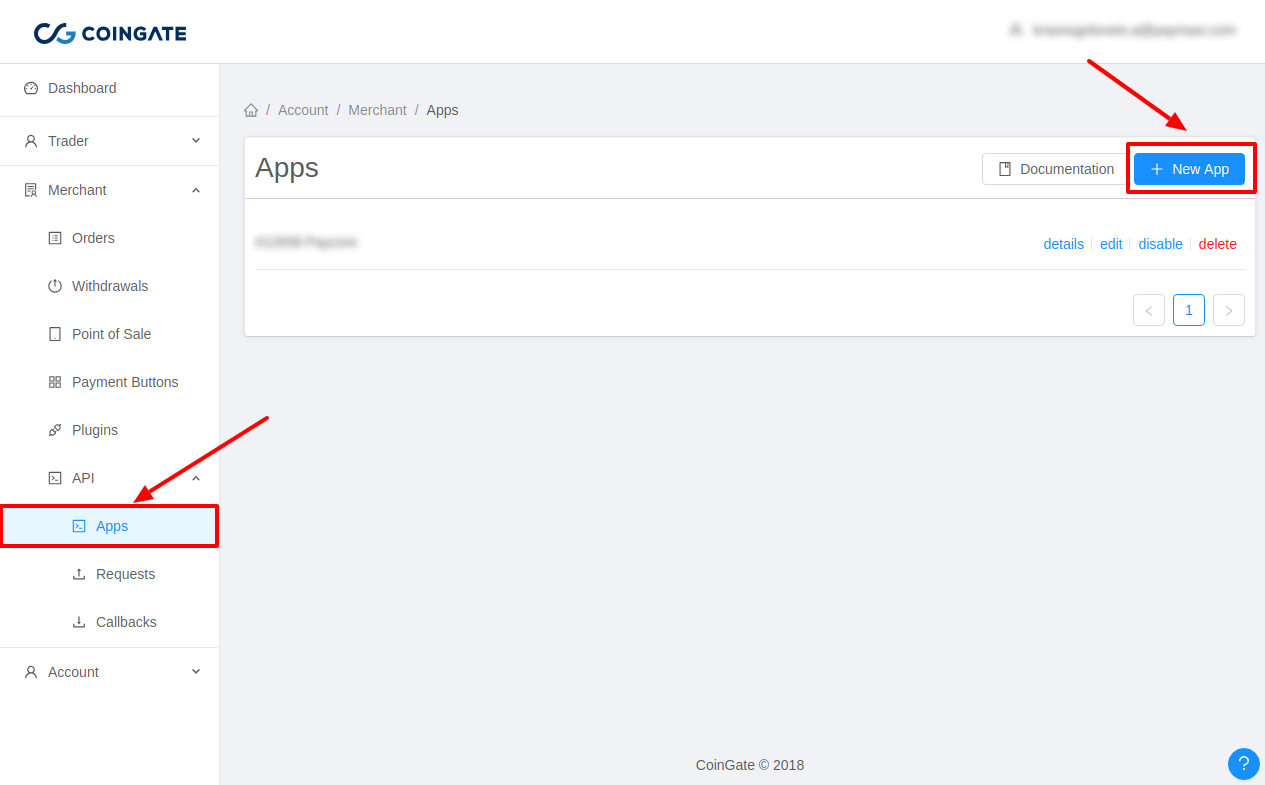Click the Documentation book icon
Image resolution: width=1265 pixels, height=785 pixels.
[1005, 169]
